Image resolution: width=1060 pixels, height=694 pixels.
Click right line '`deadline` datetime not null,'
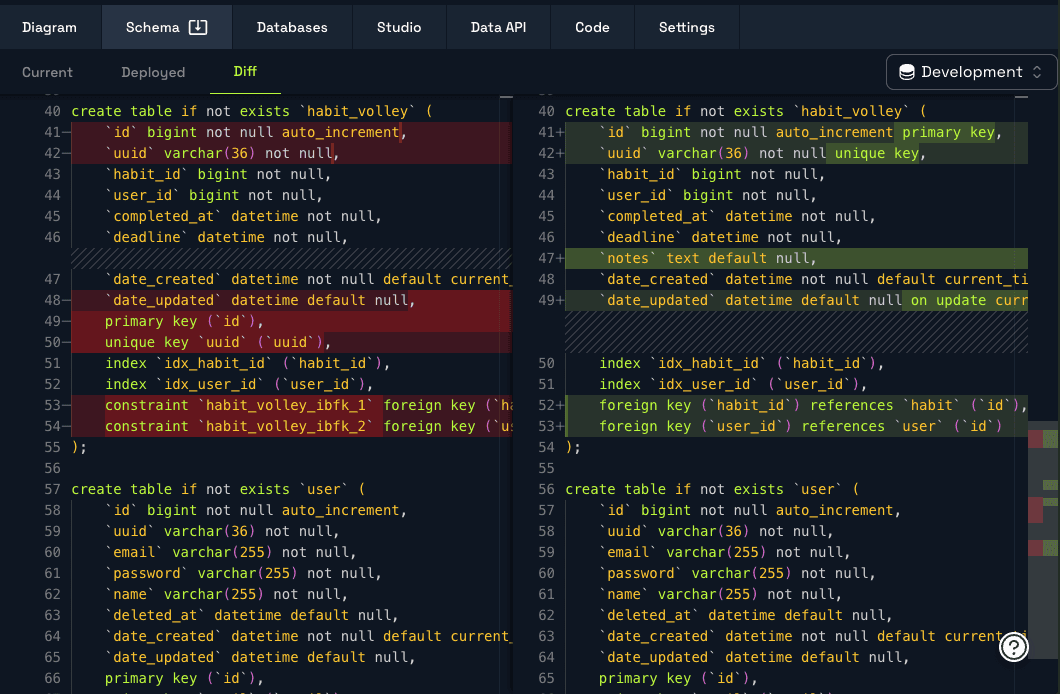pos(721,237)
